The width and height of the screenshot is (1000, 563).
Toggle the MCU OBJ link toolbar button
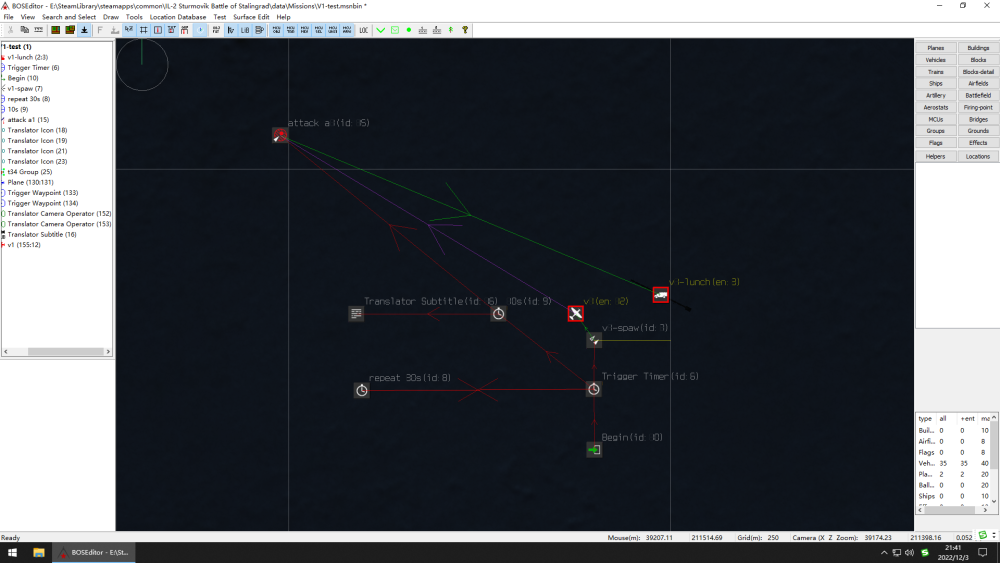(276, 30)
